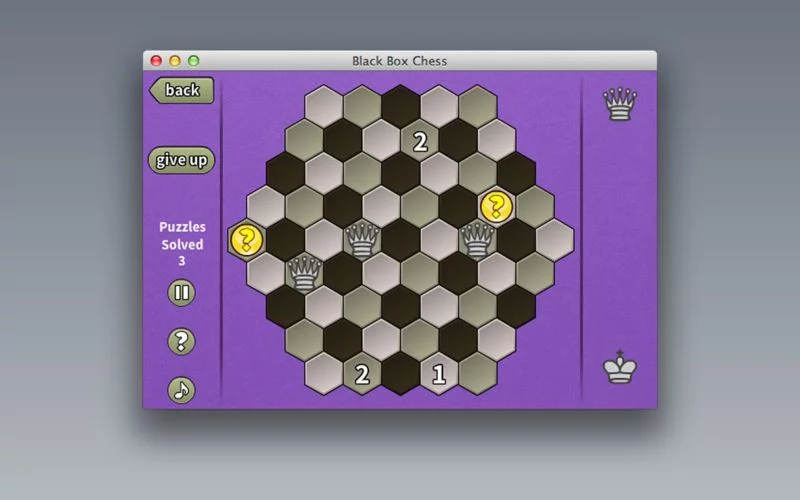Toggle music with the note icon
This screenshot has height=500, width=800.
tap(182, 390)
